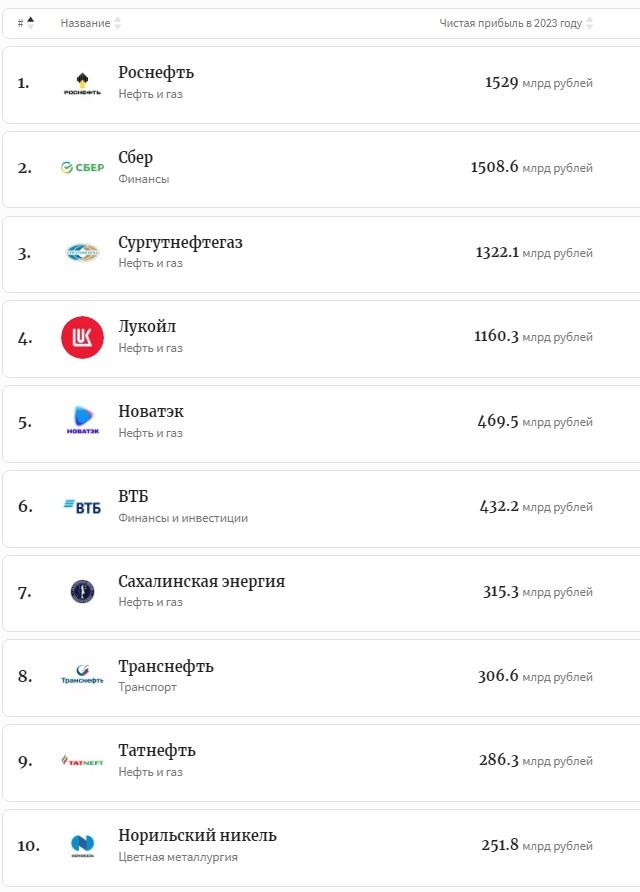The width and height of the screenshot is (640, 892).
Task: Click the Tatneft logo icon
Action: coord(82,761)
